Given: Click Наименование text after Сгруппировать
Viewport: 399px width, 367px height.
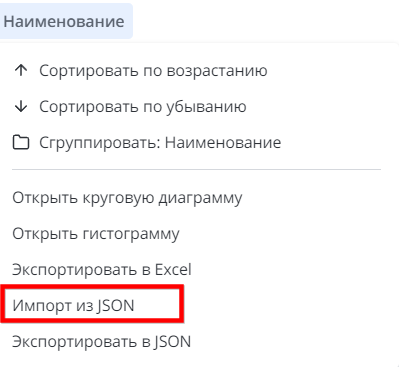Looking at the screenshot, I should 223,143.
